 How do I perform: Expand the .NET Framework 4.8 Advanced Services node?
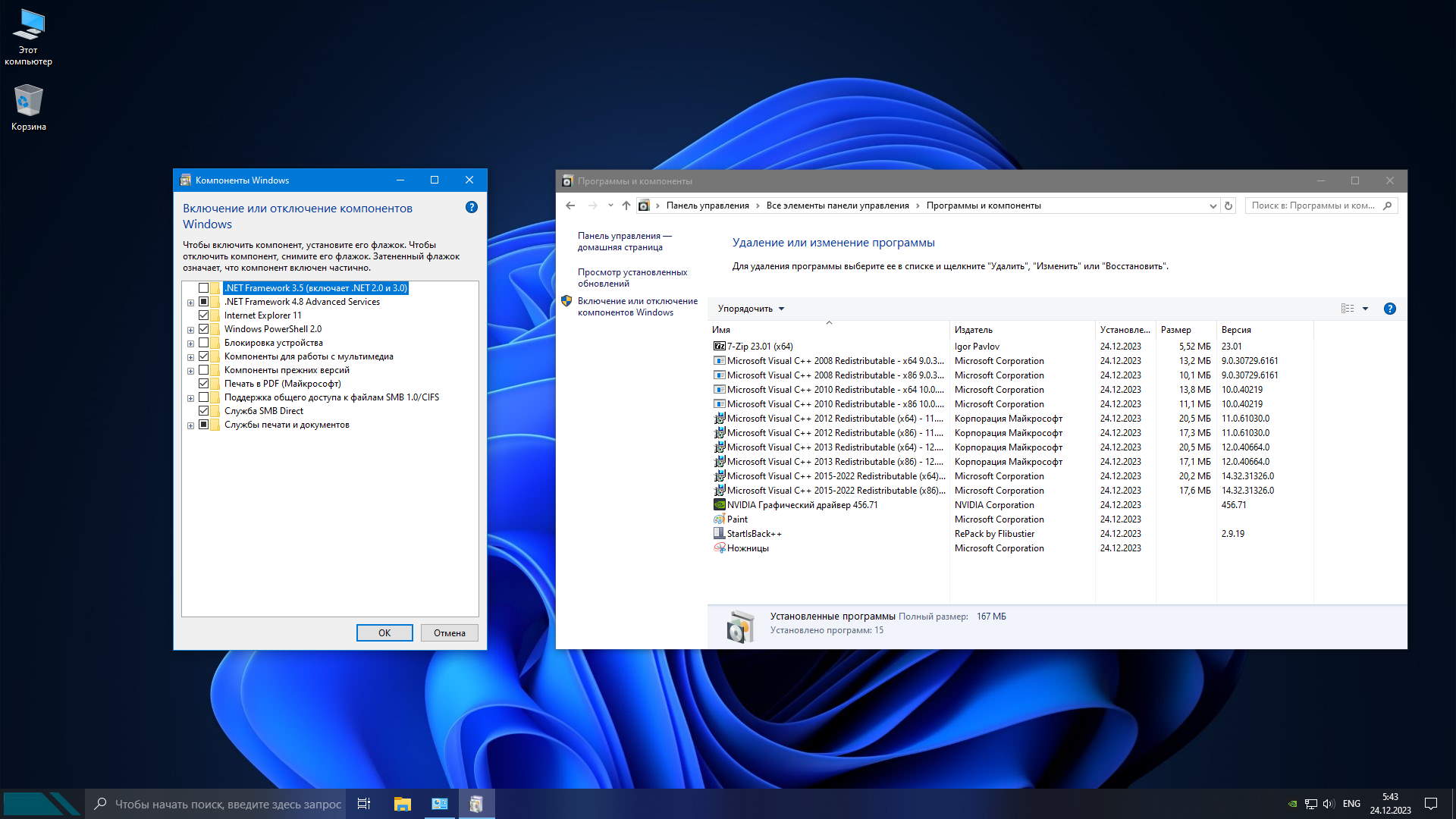pos(190,303)
